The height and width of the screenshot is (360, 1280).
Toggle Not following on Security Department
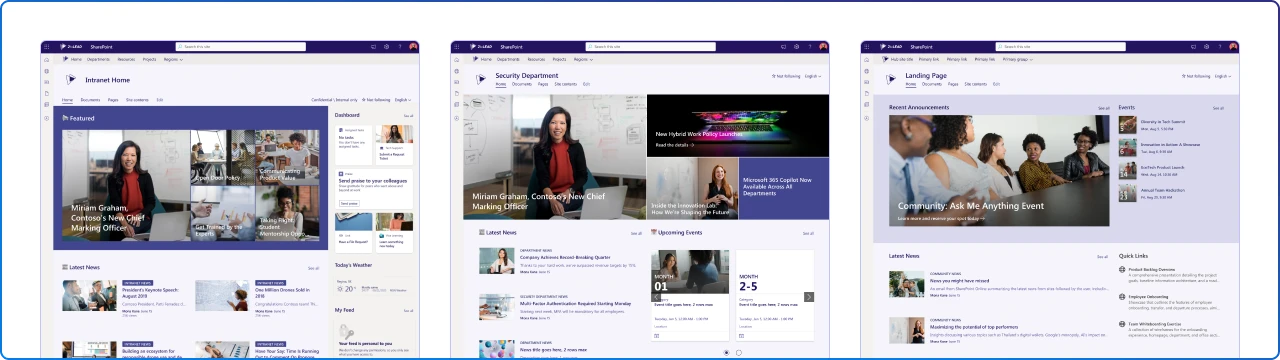(786, 76)
